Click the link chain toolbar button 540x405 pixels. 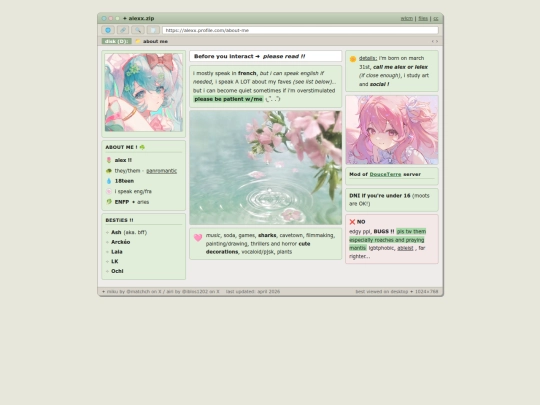point(123,30)
